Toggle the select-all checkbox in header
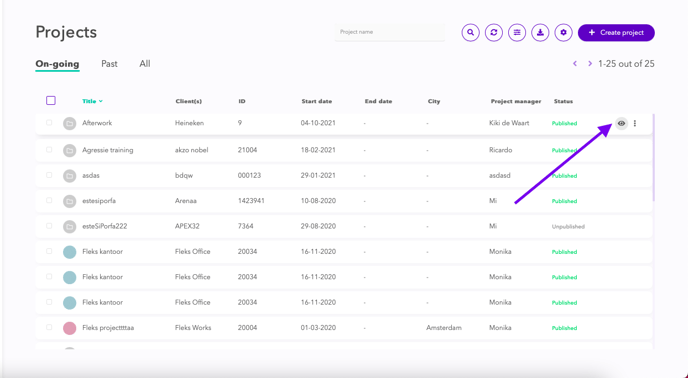Image resolution: width=688 pixels, height=378 pixels. (x=51, y=101)
